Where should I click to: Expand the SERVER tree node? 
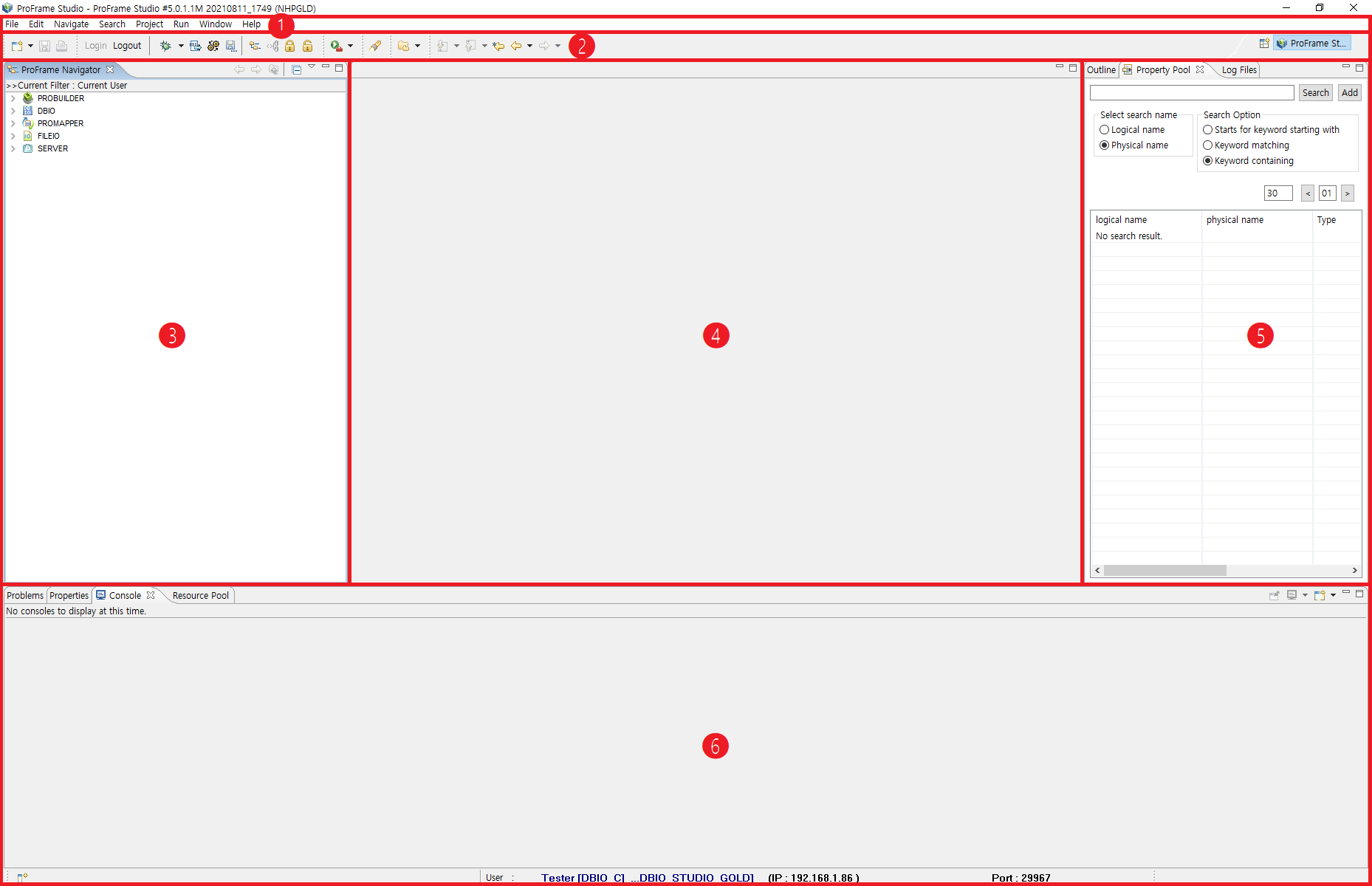click(13, 148)
